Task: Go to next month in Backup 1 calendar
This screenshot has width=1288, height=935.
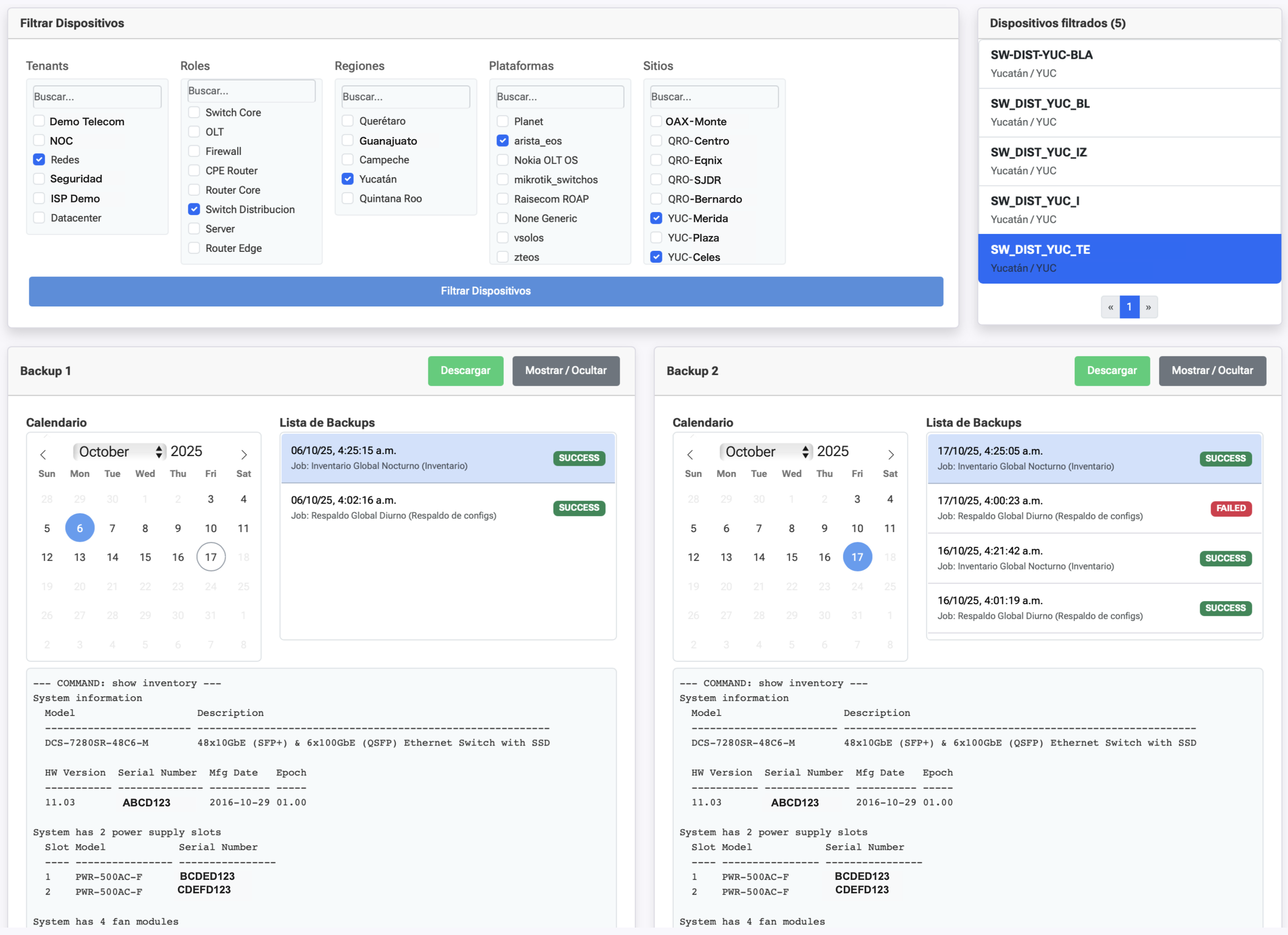Action: [244, 455]
